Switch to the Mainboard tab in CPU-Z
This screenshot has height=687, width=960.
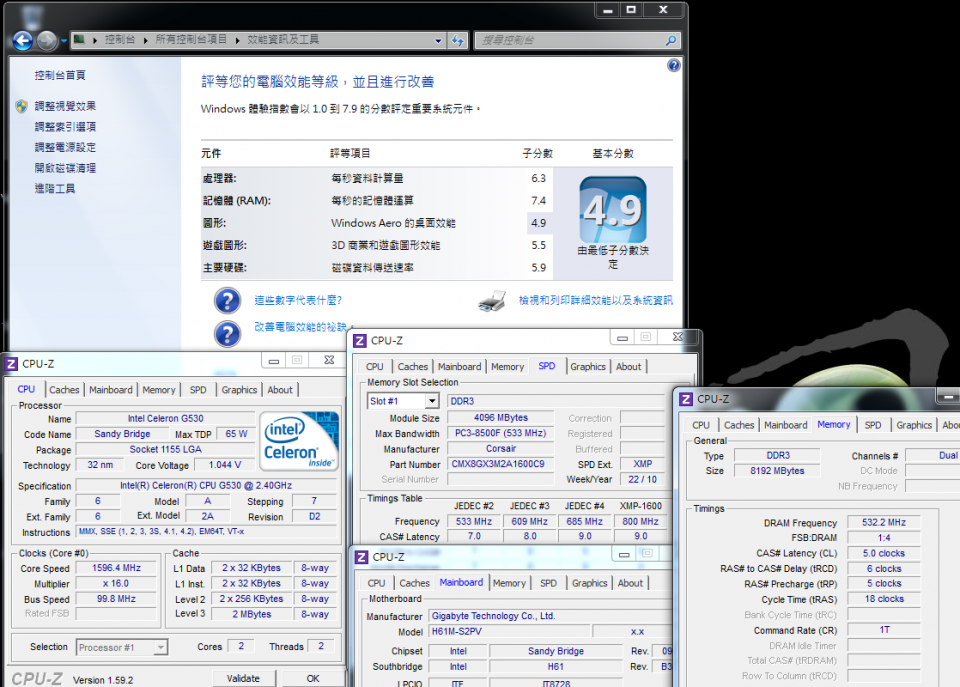coord(111,389)
